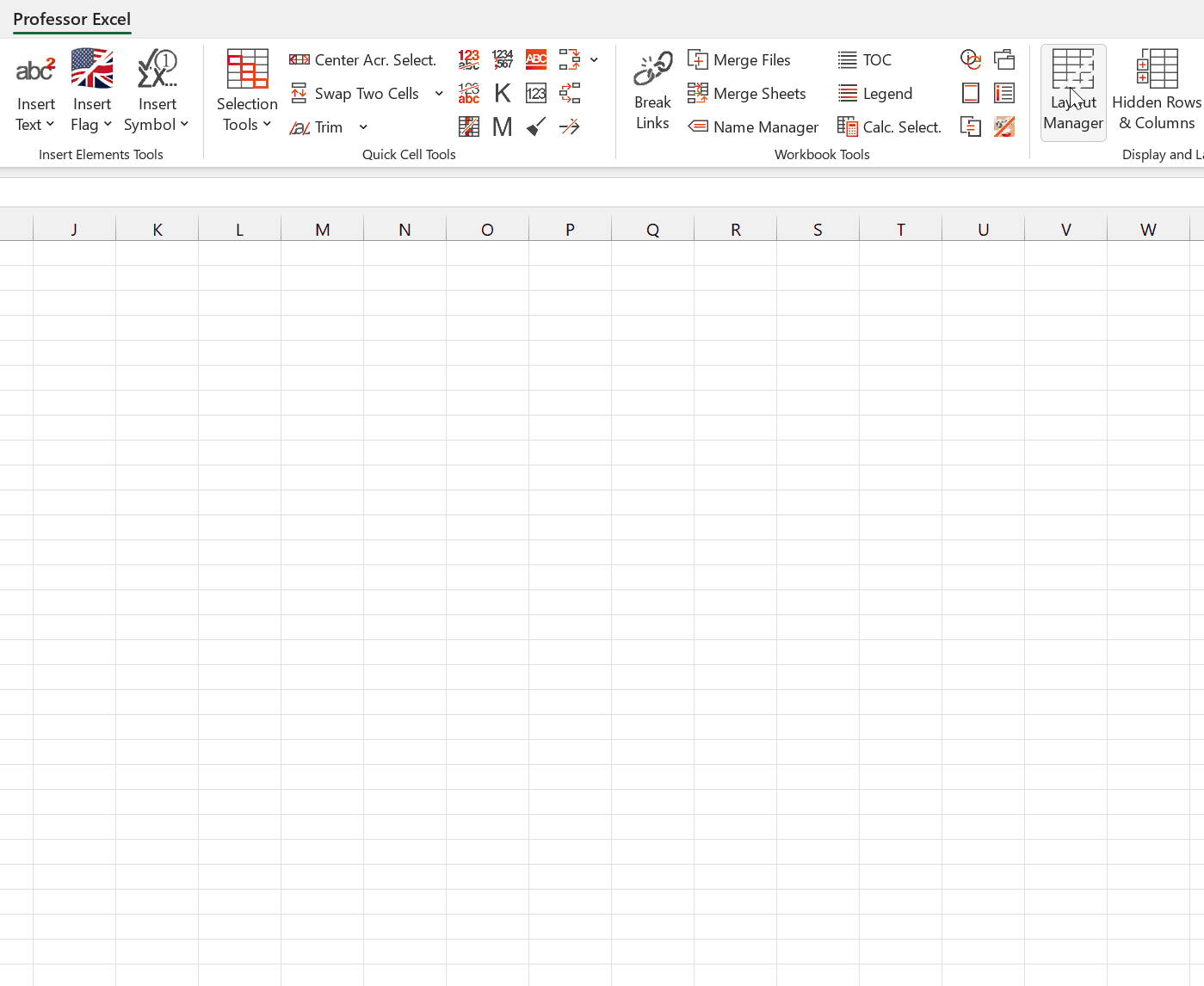Click the M millions format icon
Image resolution: width=1204 pixels, height=986 pixels.
[503, 126]
